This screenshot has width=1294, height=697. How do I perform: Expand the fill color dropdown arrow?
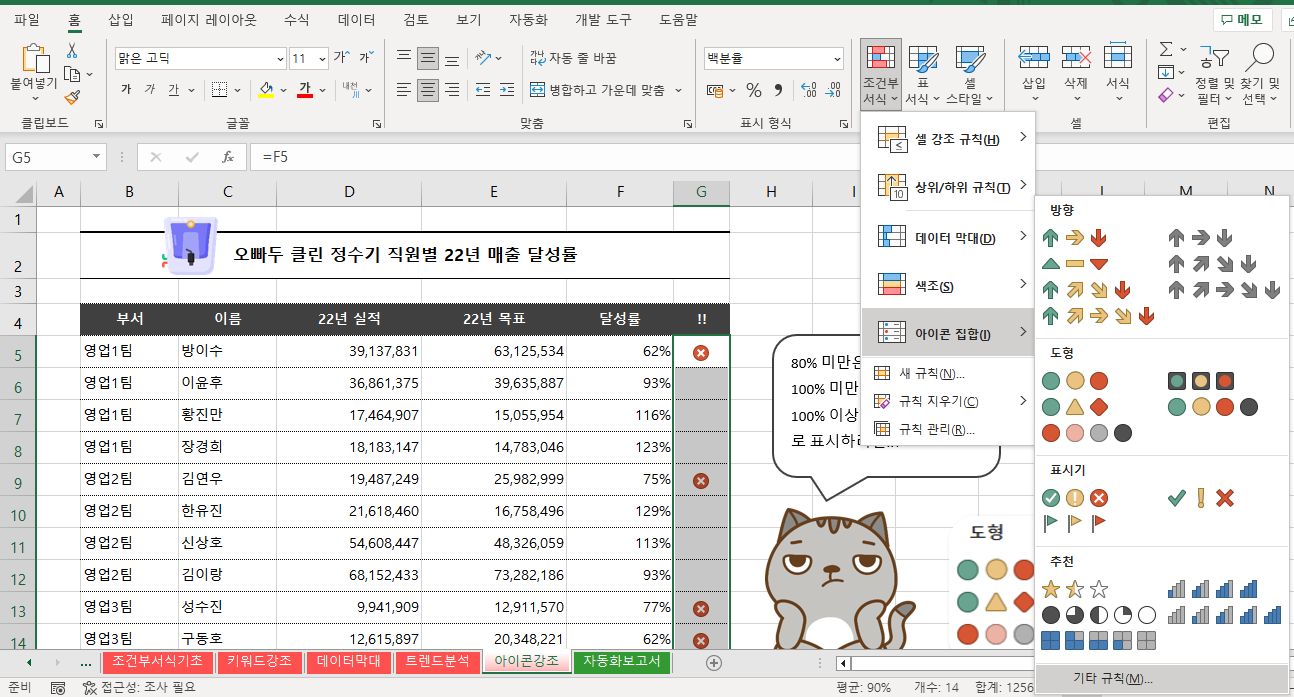point(284,90)
